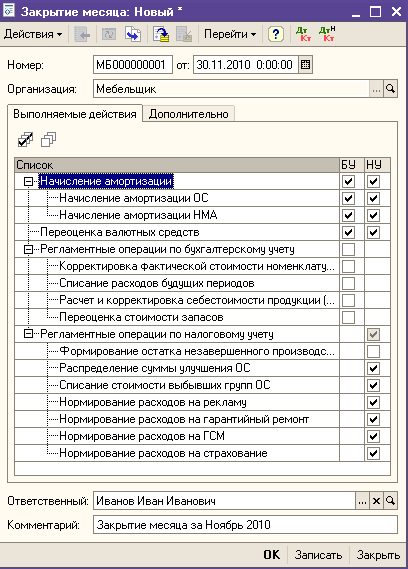
Task: Collapse Регламентные операции по налоговому учету group
Action: point(28,334)
